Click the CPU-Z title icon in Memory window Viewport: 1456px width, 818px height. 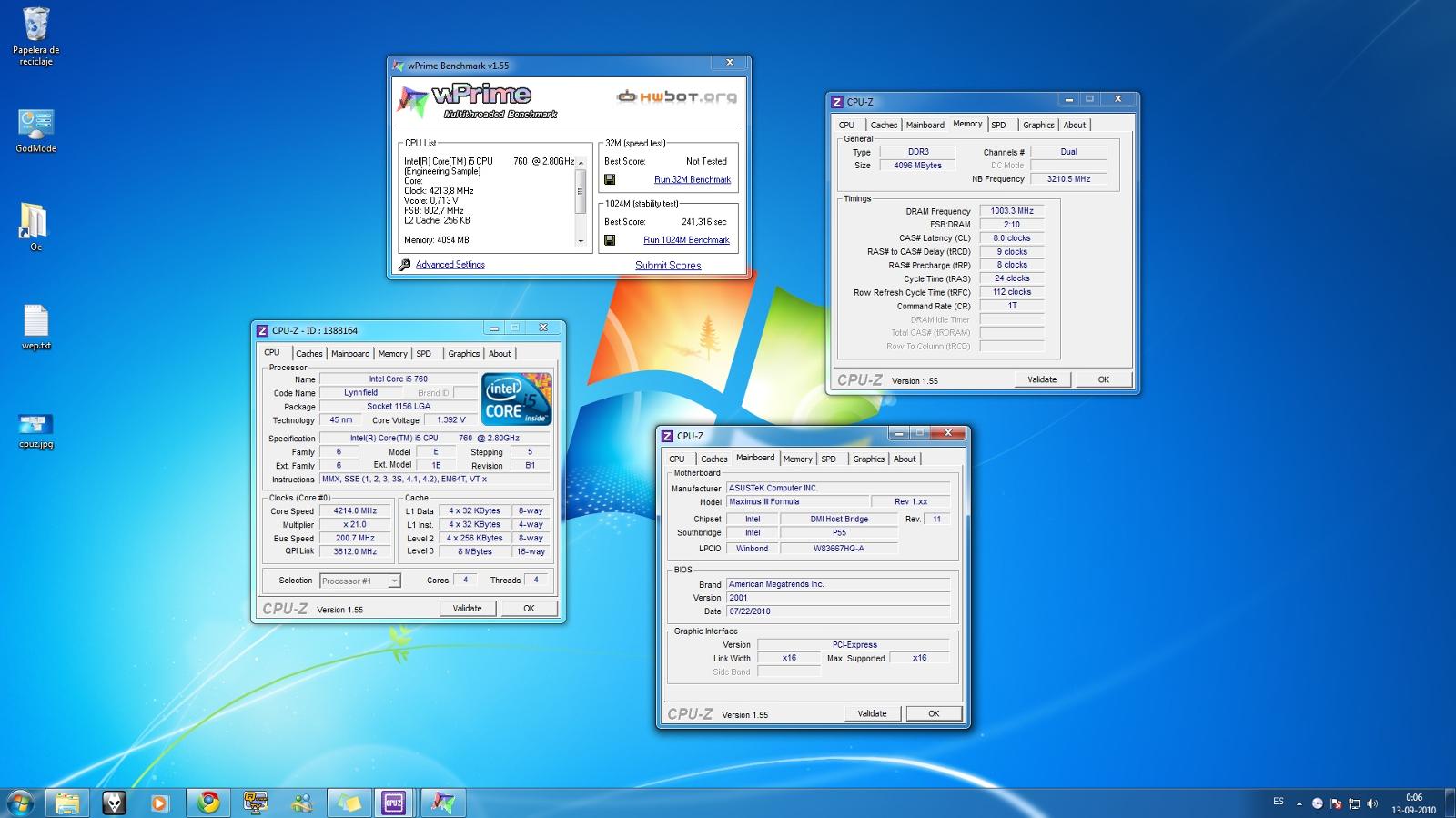click(838, 101)
